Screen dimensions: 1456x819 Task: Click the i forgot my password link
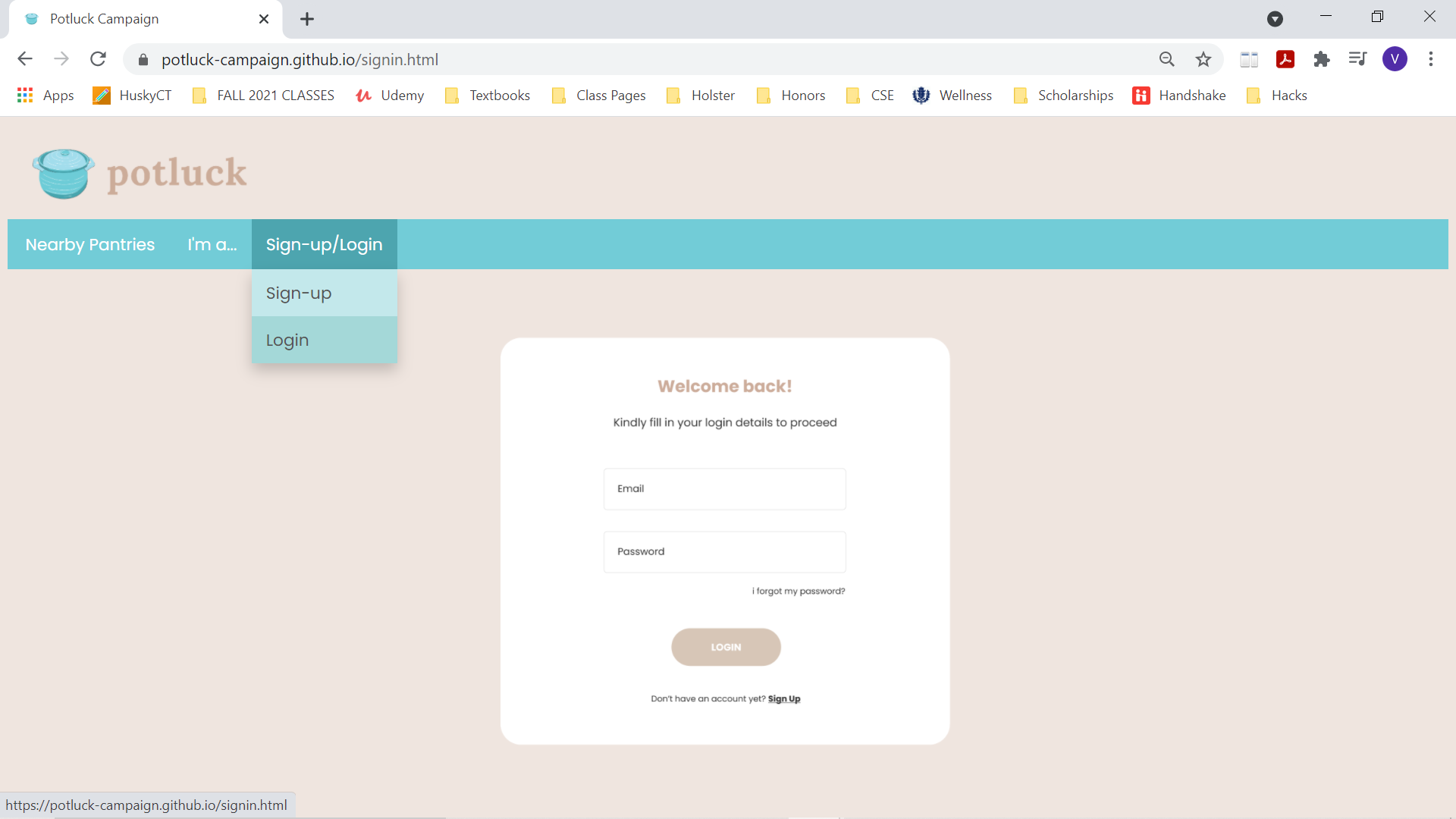(798, 591)
